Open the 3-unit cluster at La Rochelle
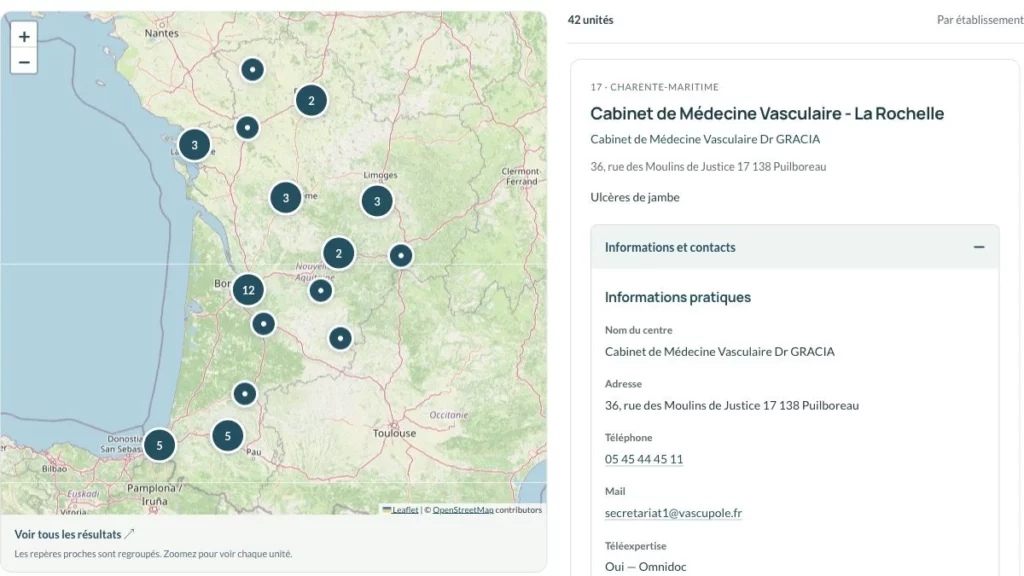The width and height of the screenshot is (1024, 576). click(x=195, y=145)
